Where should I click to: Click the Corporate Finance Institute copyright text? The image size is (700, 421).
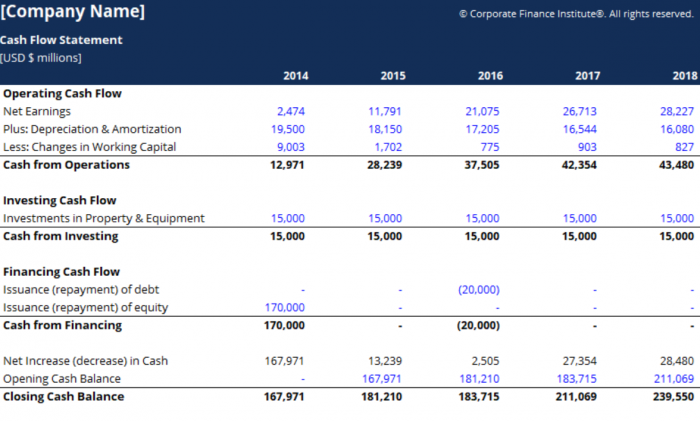pyautogui.click(x=575, y=14)
